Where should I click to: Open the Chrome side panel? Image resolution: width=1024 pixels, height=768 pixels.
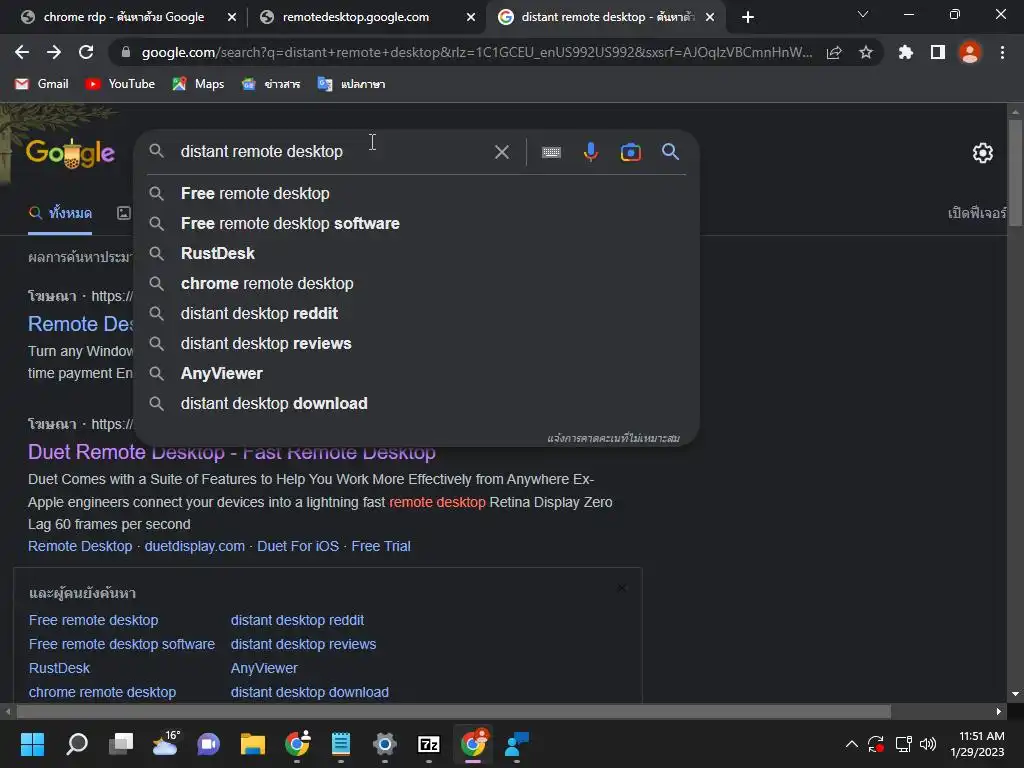[938, 52]
